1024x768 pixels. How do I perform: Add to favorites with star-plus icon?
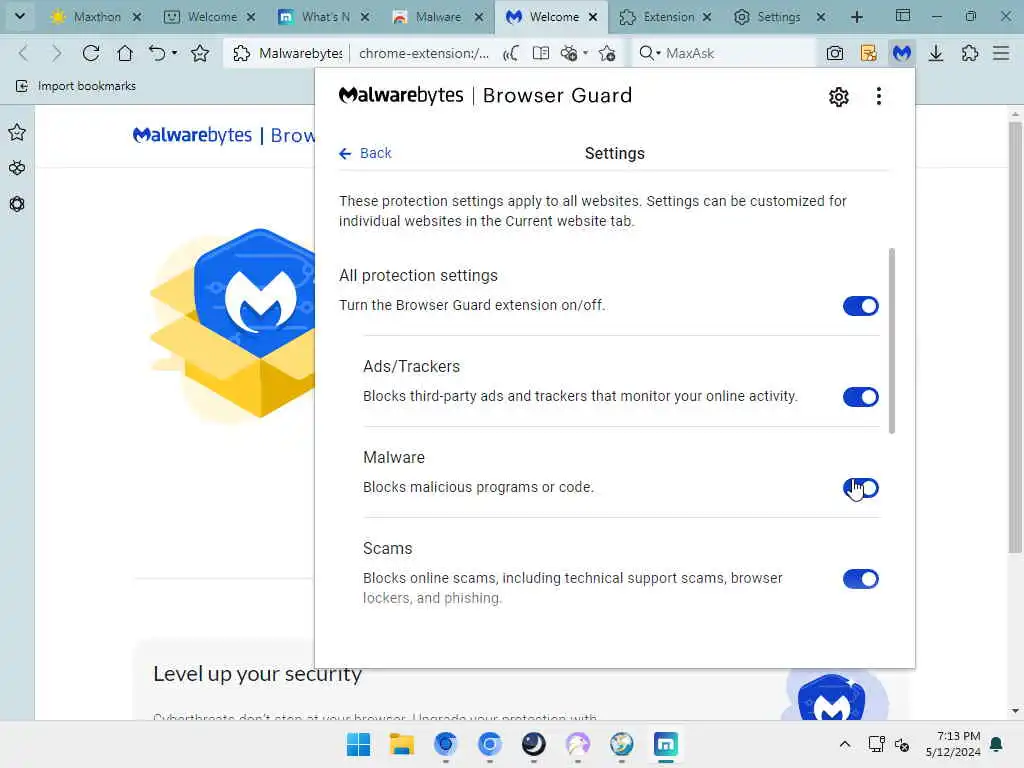(x=607, y=53)
